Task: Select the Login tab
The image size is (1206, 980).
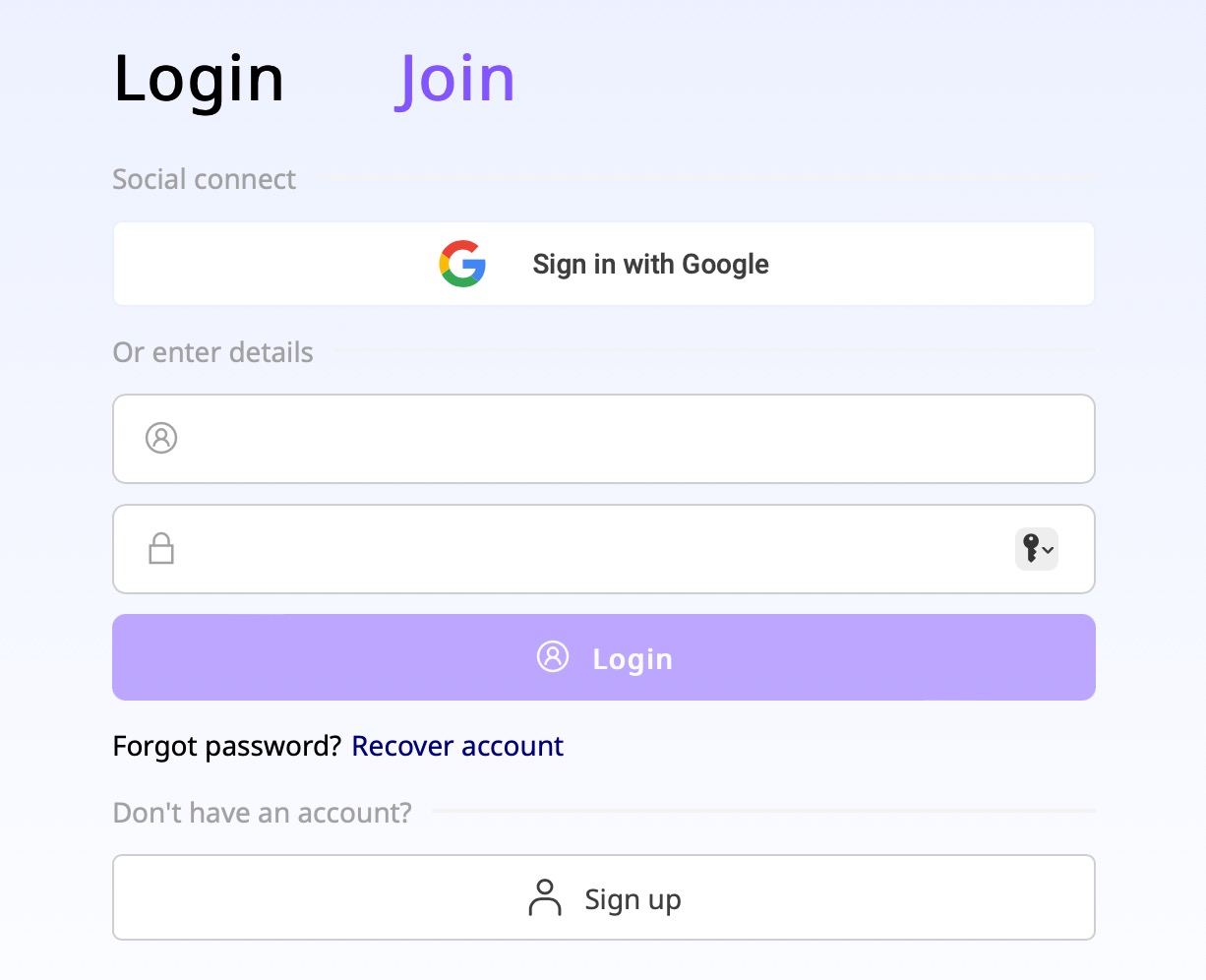Action: pyautogui.click(x=199, y=79)
